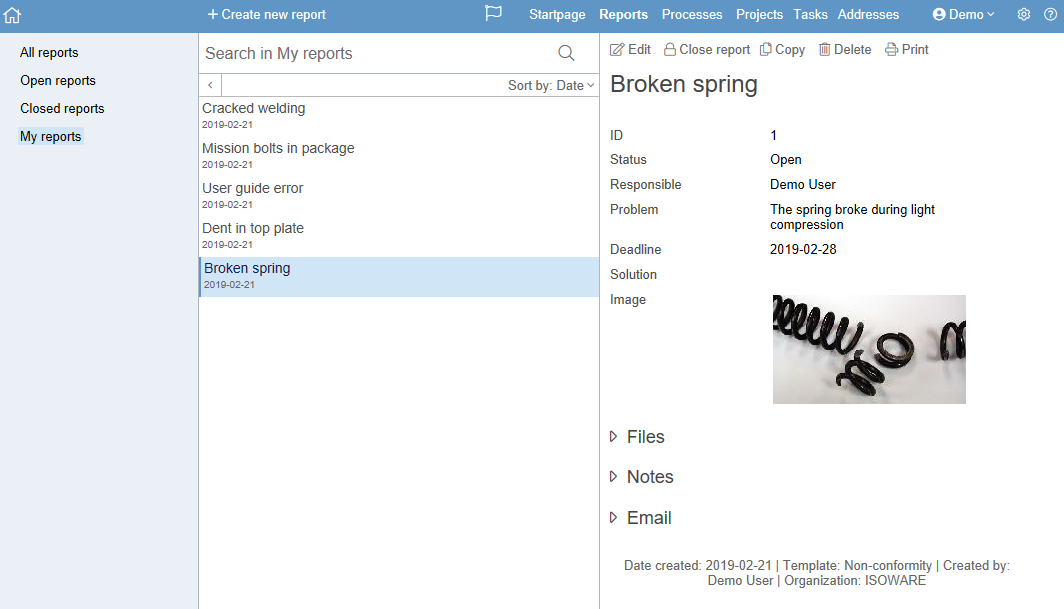Click the Print label
1064x609 pixels.
point(915,50)
